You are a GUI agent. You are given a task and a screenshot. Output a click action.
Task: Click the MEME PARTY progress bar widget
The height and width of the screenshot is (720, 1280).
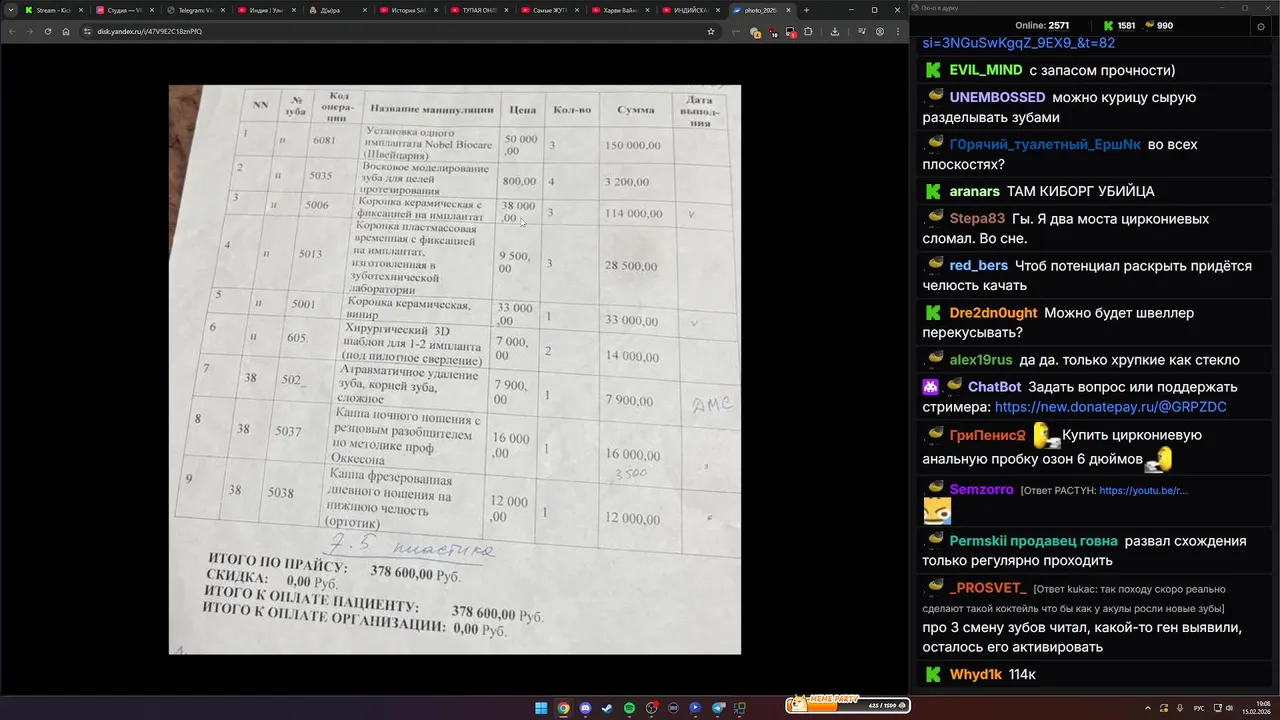click(847, 705)
